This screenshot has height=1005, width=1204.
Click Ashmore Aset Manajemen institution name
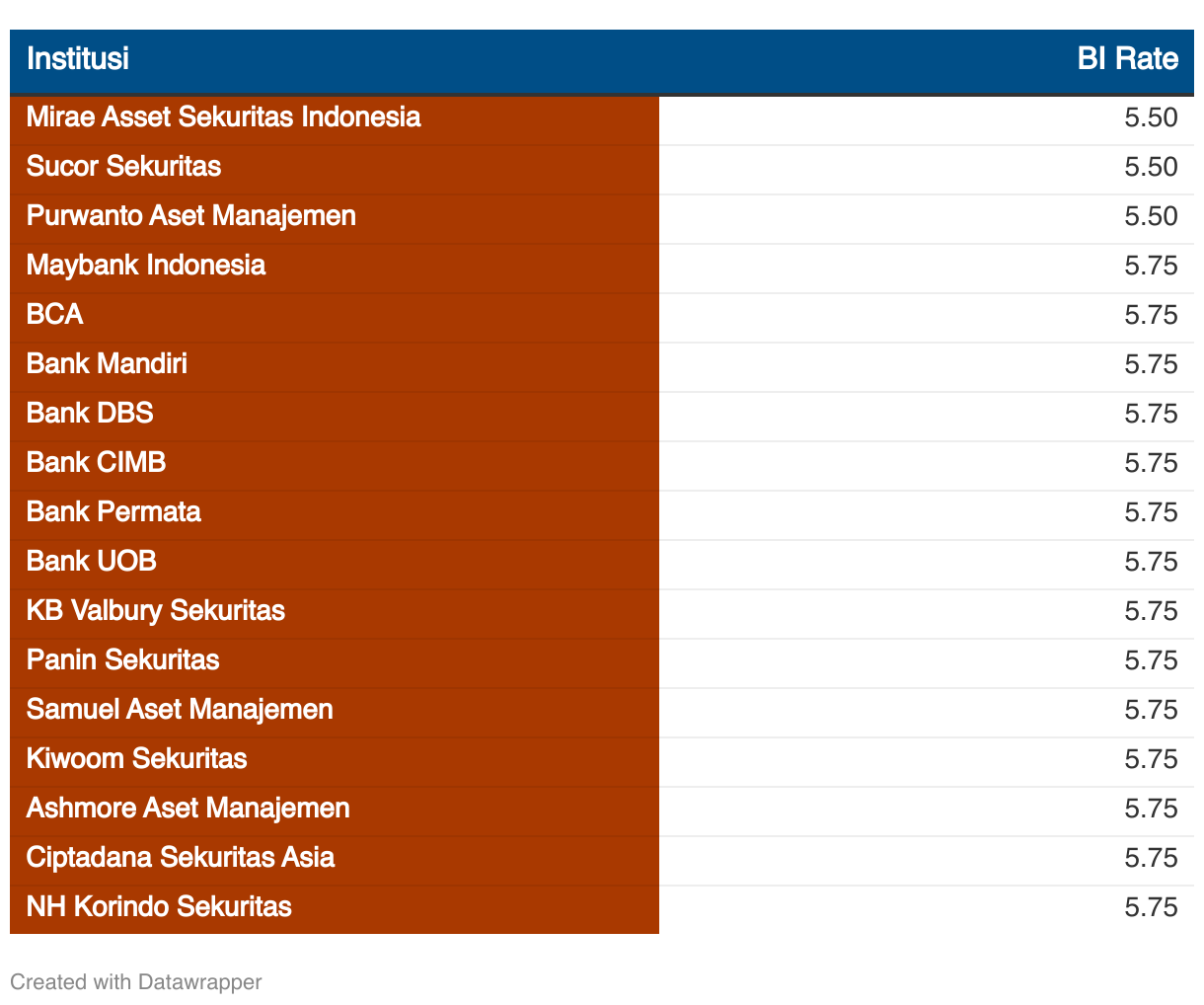point(188,809)
